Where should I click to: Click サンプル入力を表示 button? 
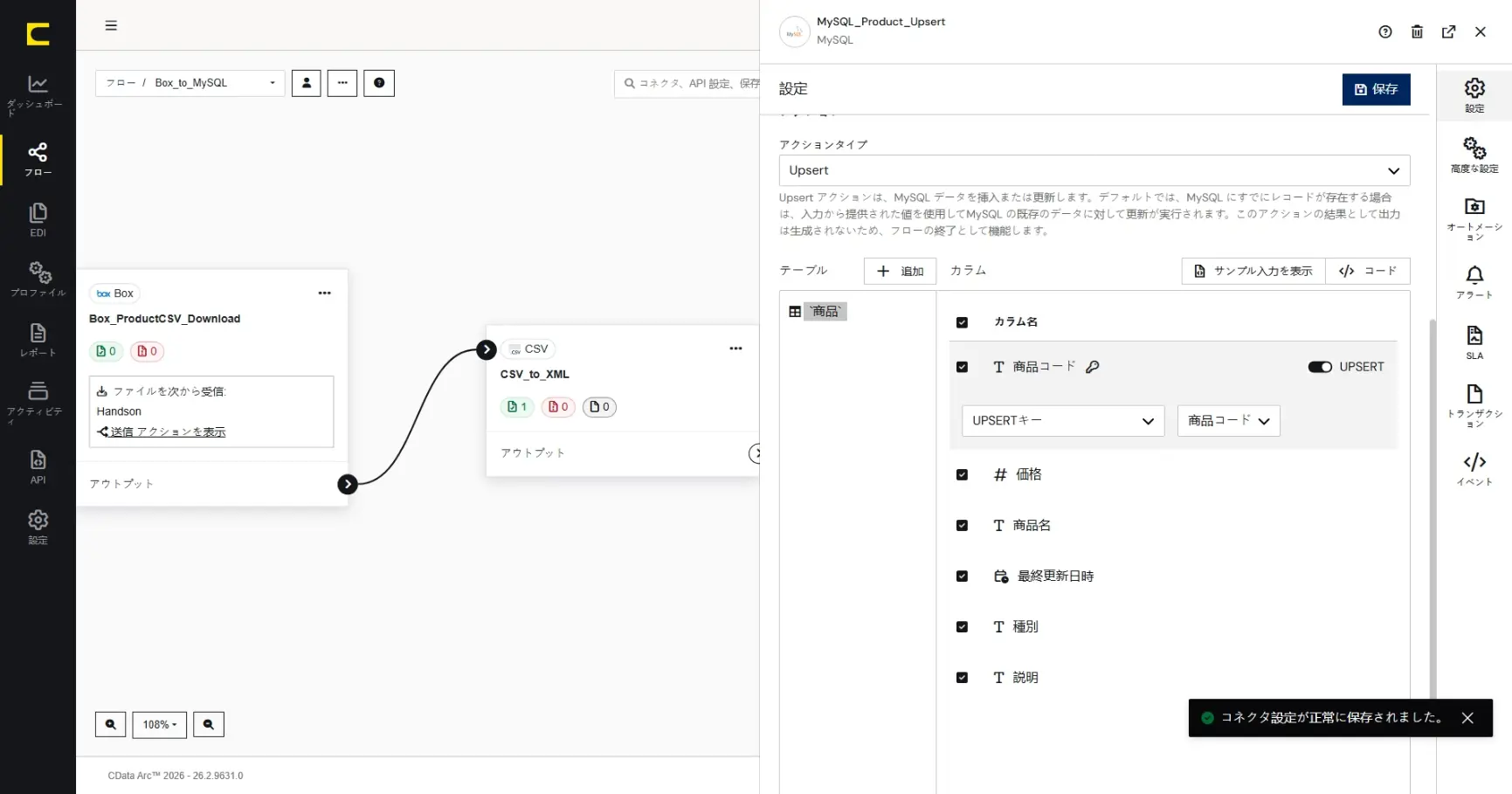coord(1253,271)
